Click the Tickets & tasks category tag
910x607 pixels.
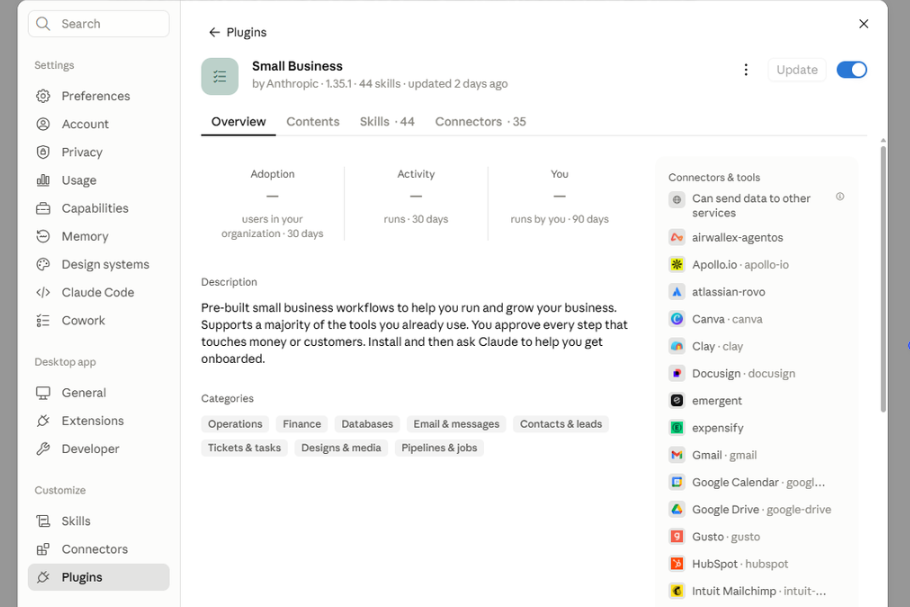tap(244, 448)
